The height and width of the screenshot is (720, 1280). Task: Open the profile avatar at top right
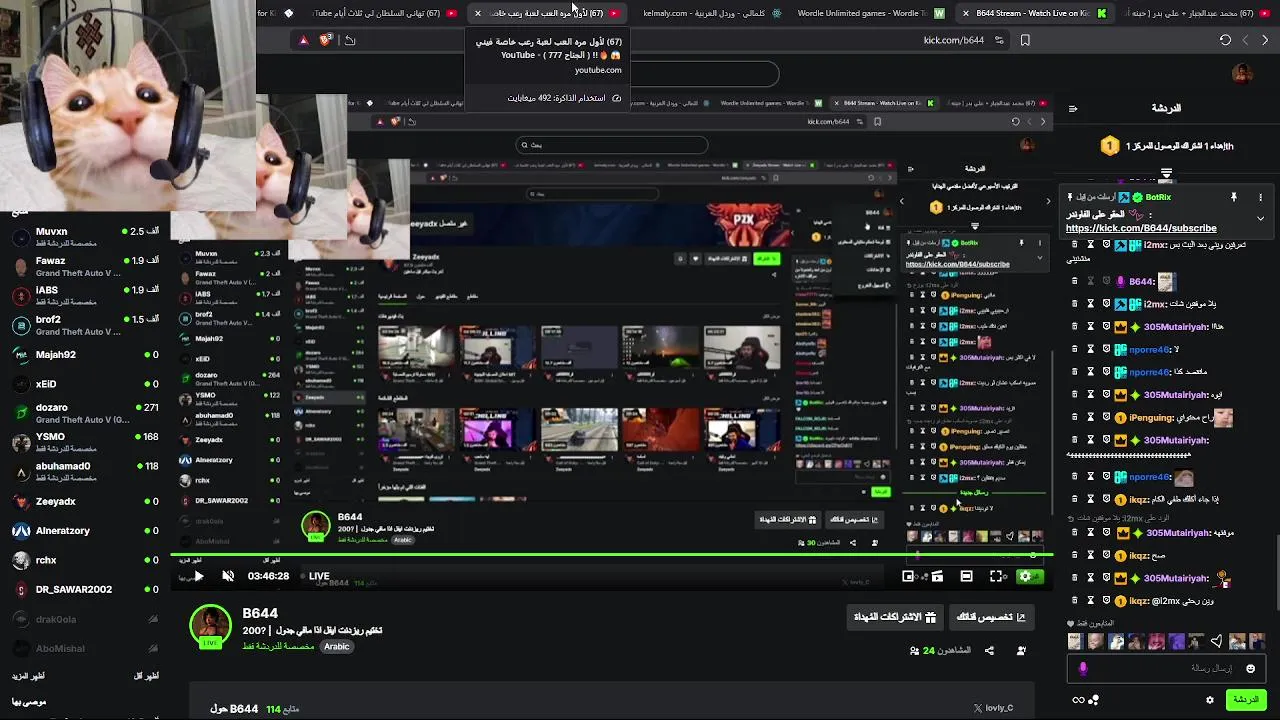(1242, 74)
